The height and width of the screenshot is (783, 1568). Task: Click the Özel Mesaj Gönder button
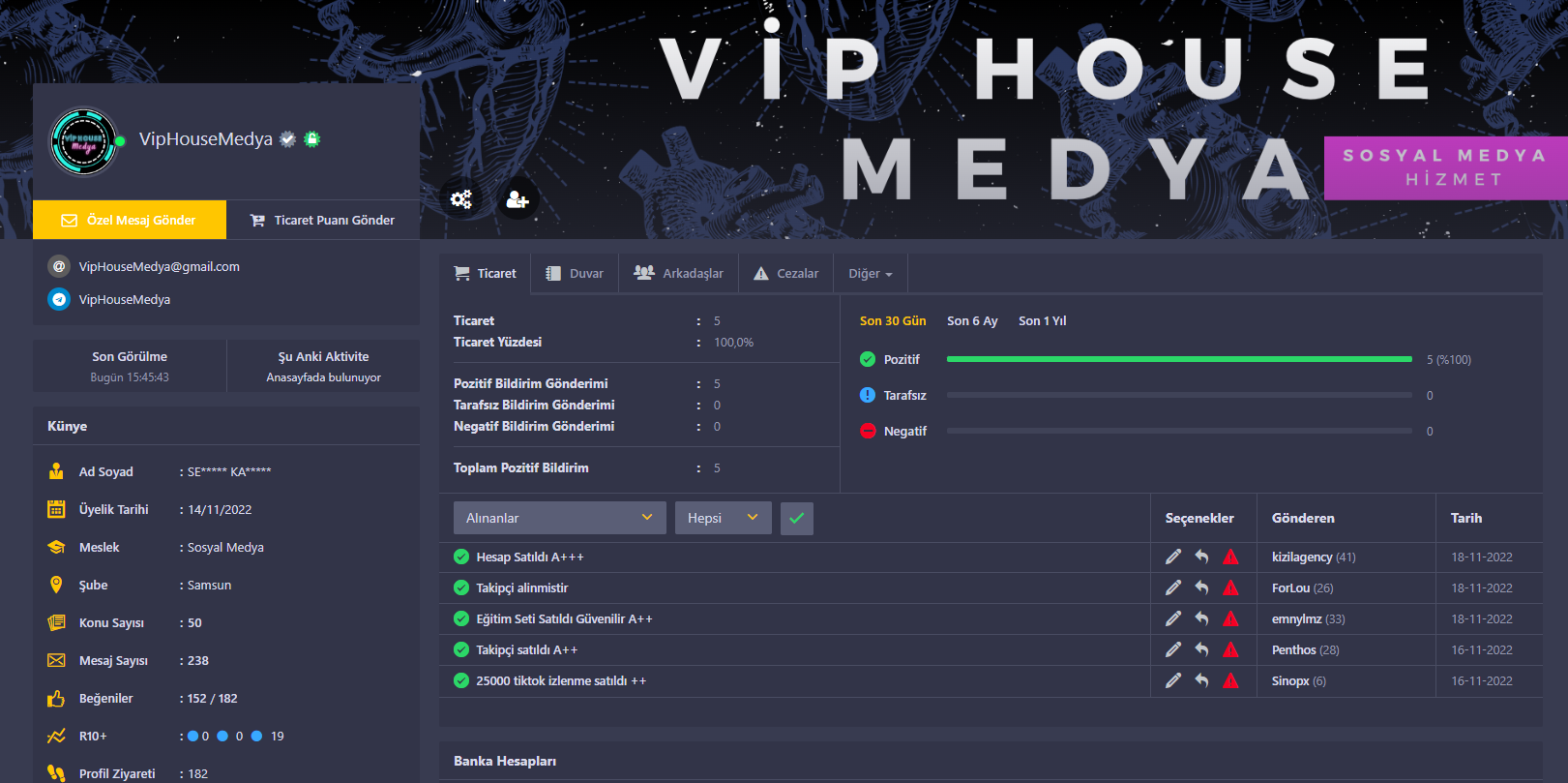coord(130,220)
